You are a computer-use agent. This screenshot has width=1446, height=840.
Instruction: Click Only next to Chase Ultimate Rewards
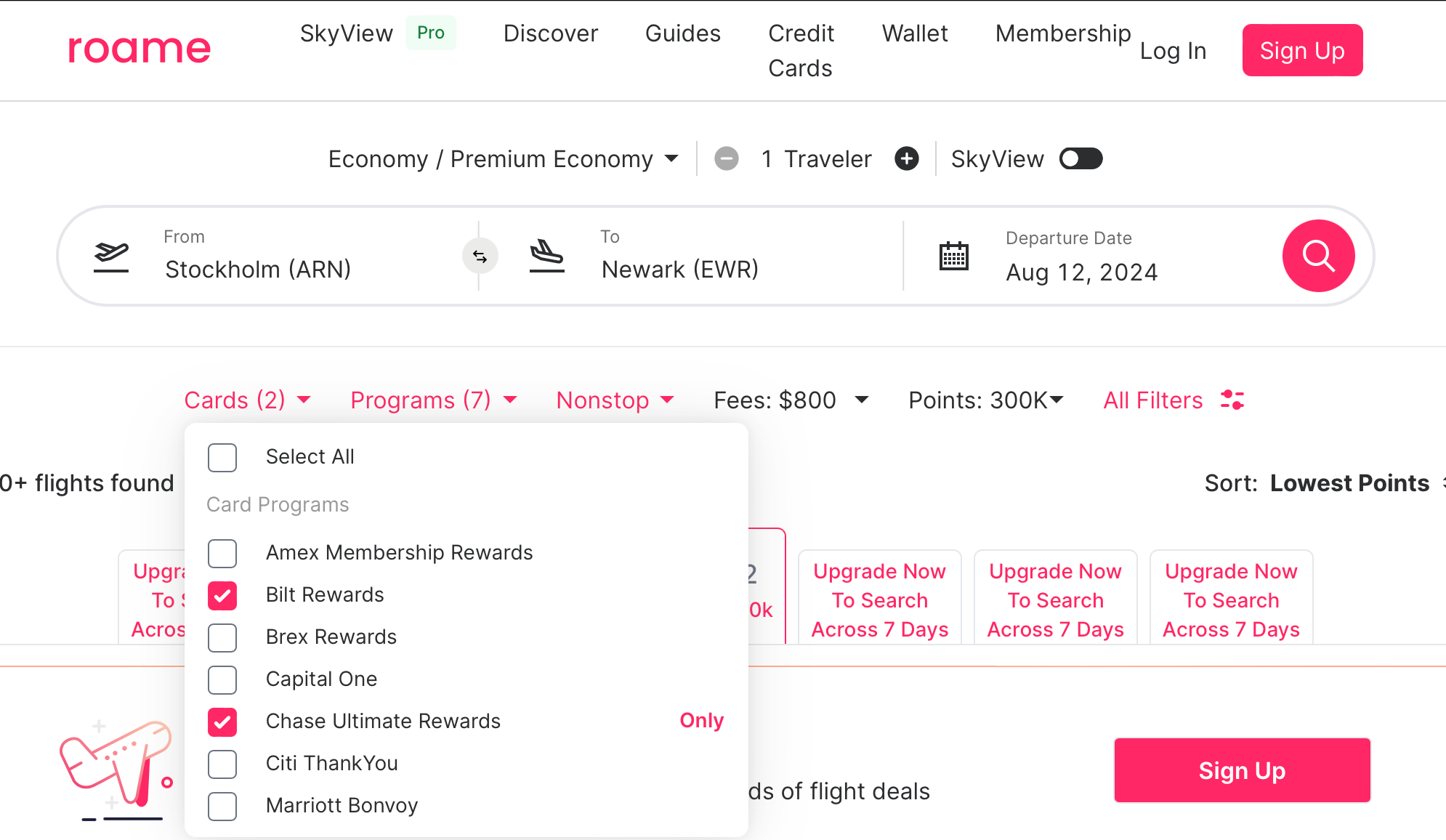701,720
